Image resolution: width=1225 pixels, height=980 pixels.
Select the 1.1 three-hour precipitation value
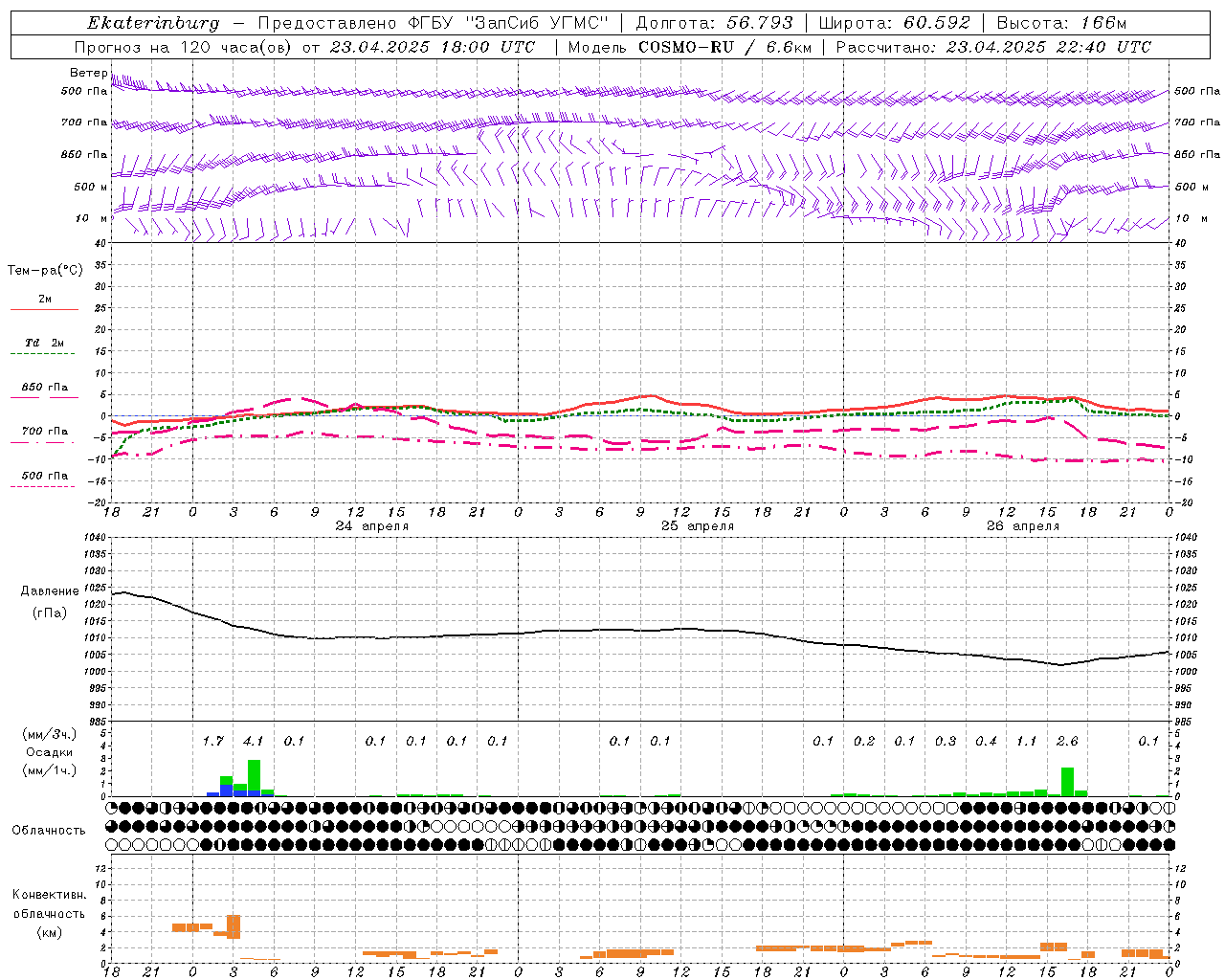click(1026, 741)
